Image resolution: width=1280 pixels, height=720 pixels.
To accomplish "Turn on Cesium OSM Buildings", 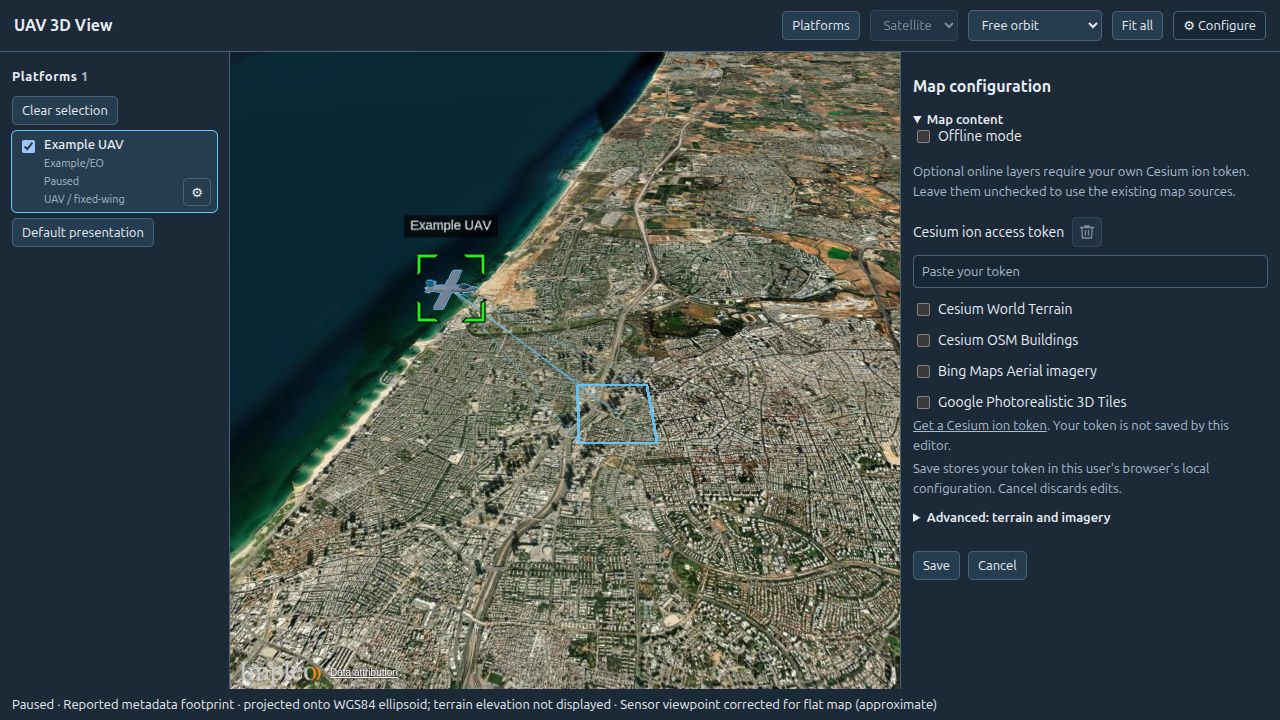I will pyautogui.click(x=923, y=340).
